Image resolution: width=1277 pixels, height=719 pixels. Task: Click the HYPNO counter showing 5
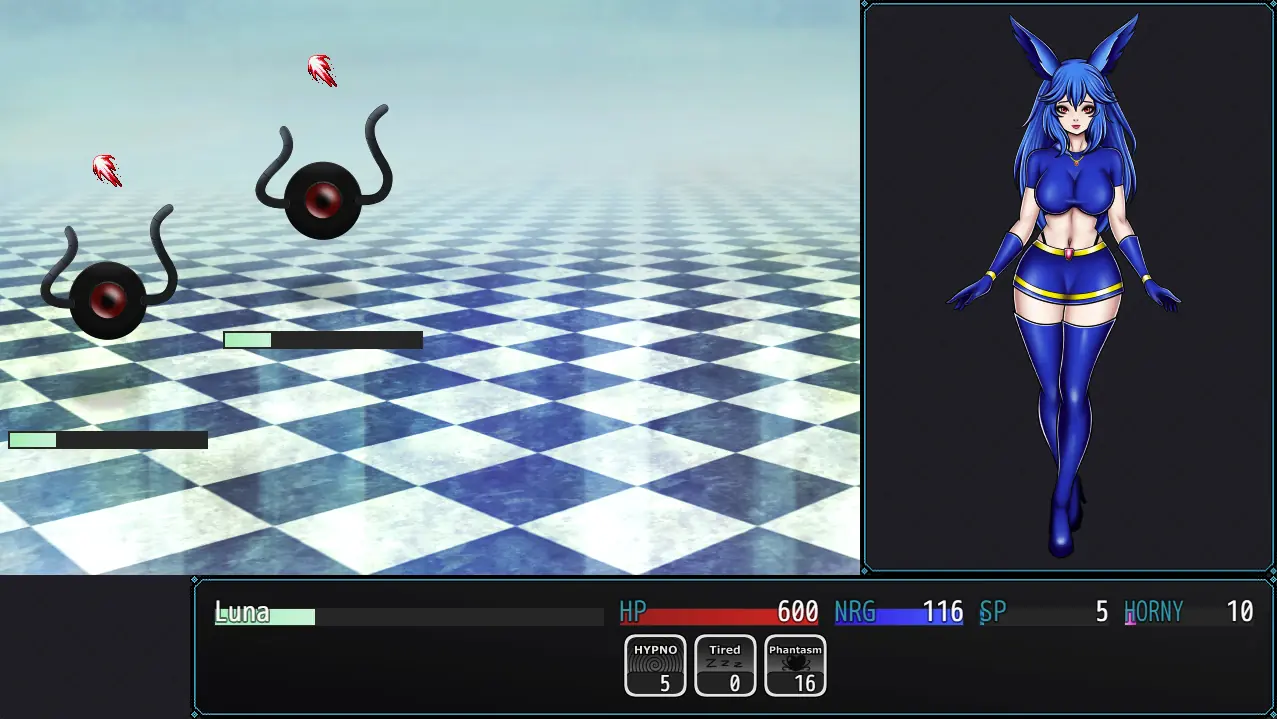pos(665,684)
